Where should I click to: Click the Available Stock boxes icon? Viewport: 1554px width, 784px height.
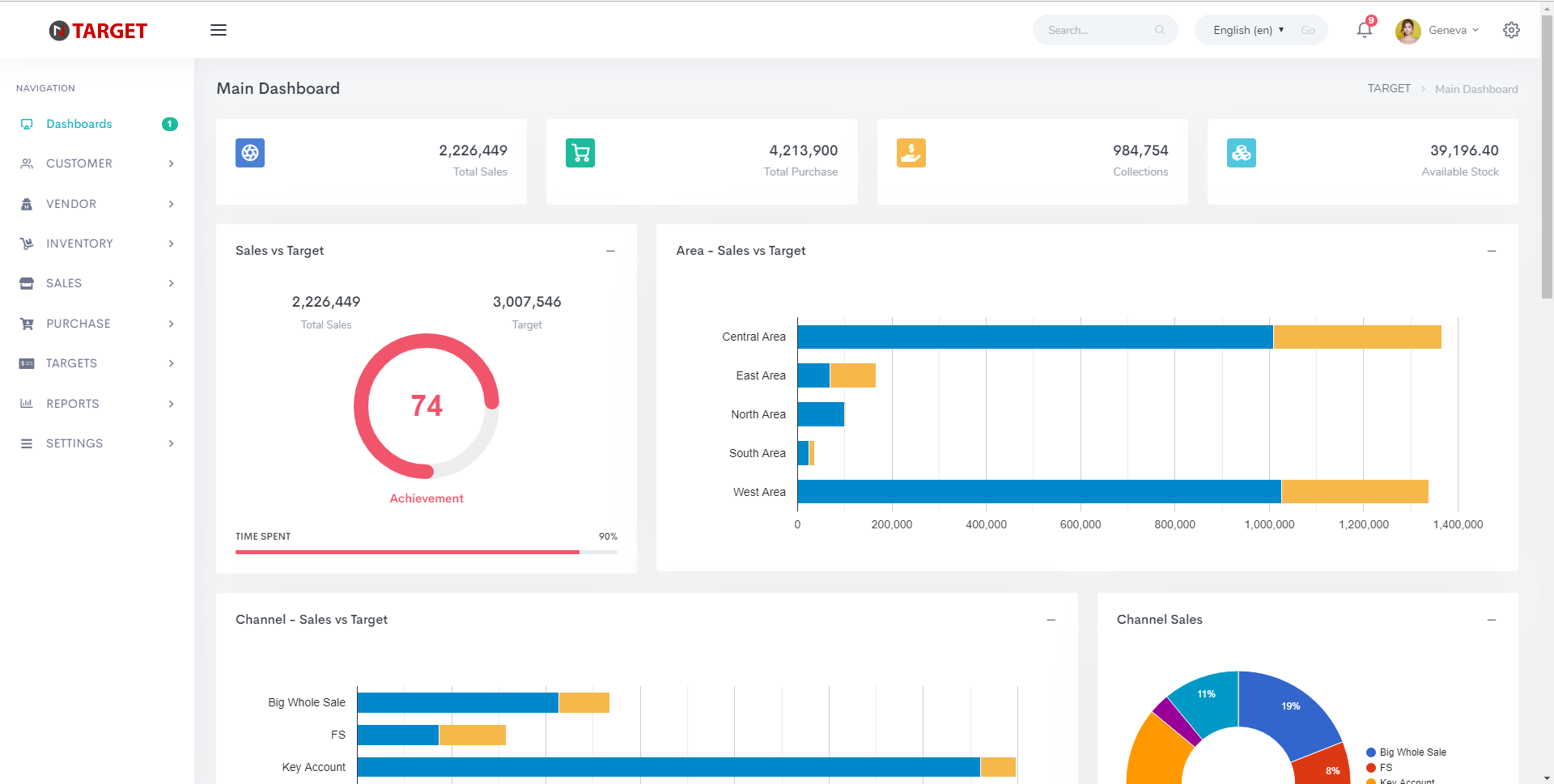coord(1242,152)
